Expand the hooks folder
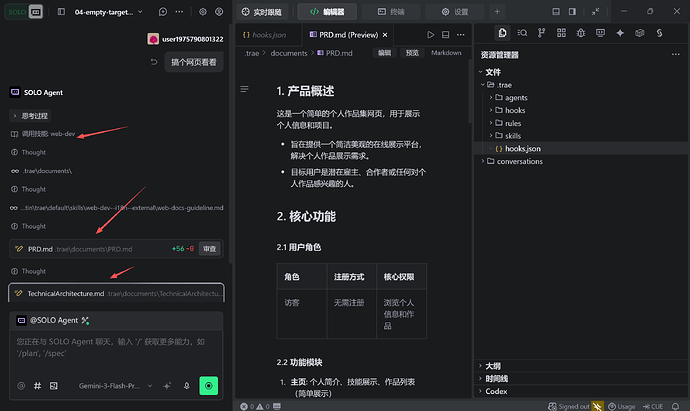The width and height of the screenshot is (690, 411). (581, 110)
